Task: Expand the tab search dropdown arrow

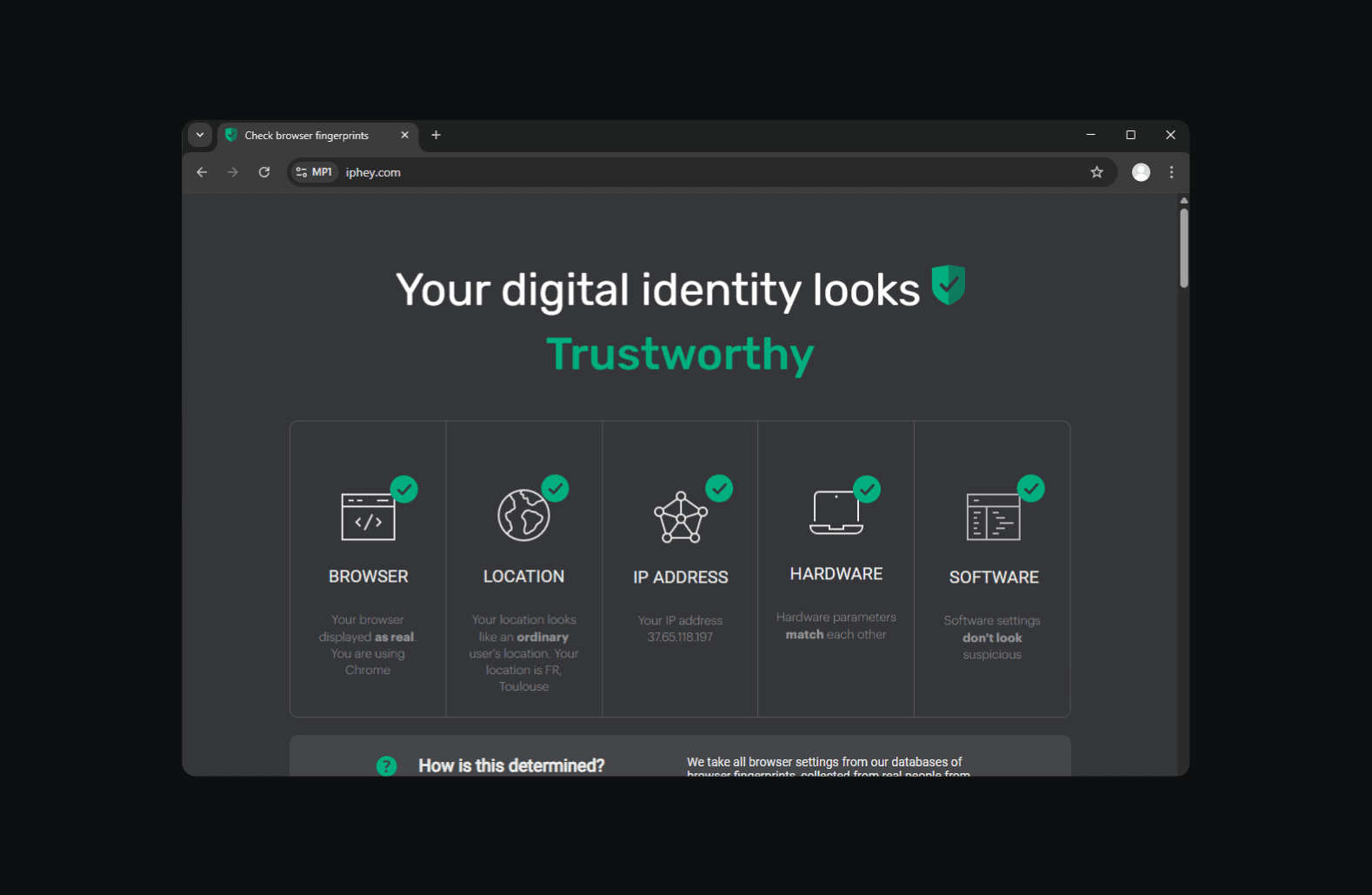Action: click(200, 135)
